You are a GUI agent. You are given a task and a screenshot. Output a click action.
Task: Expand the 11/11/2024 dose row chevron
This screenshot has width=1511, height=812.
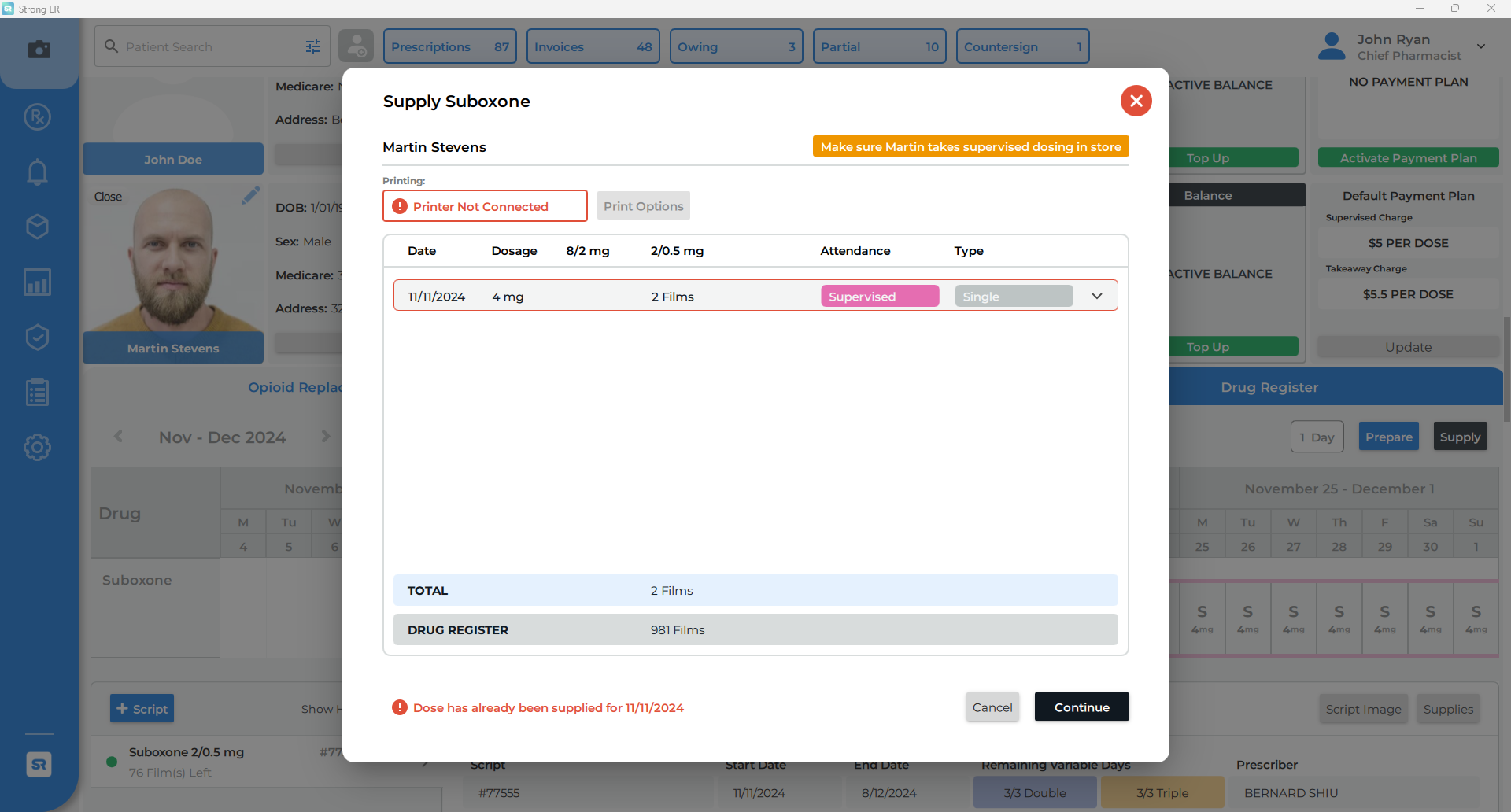pos(1097,297)
